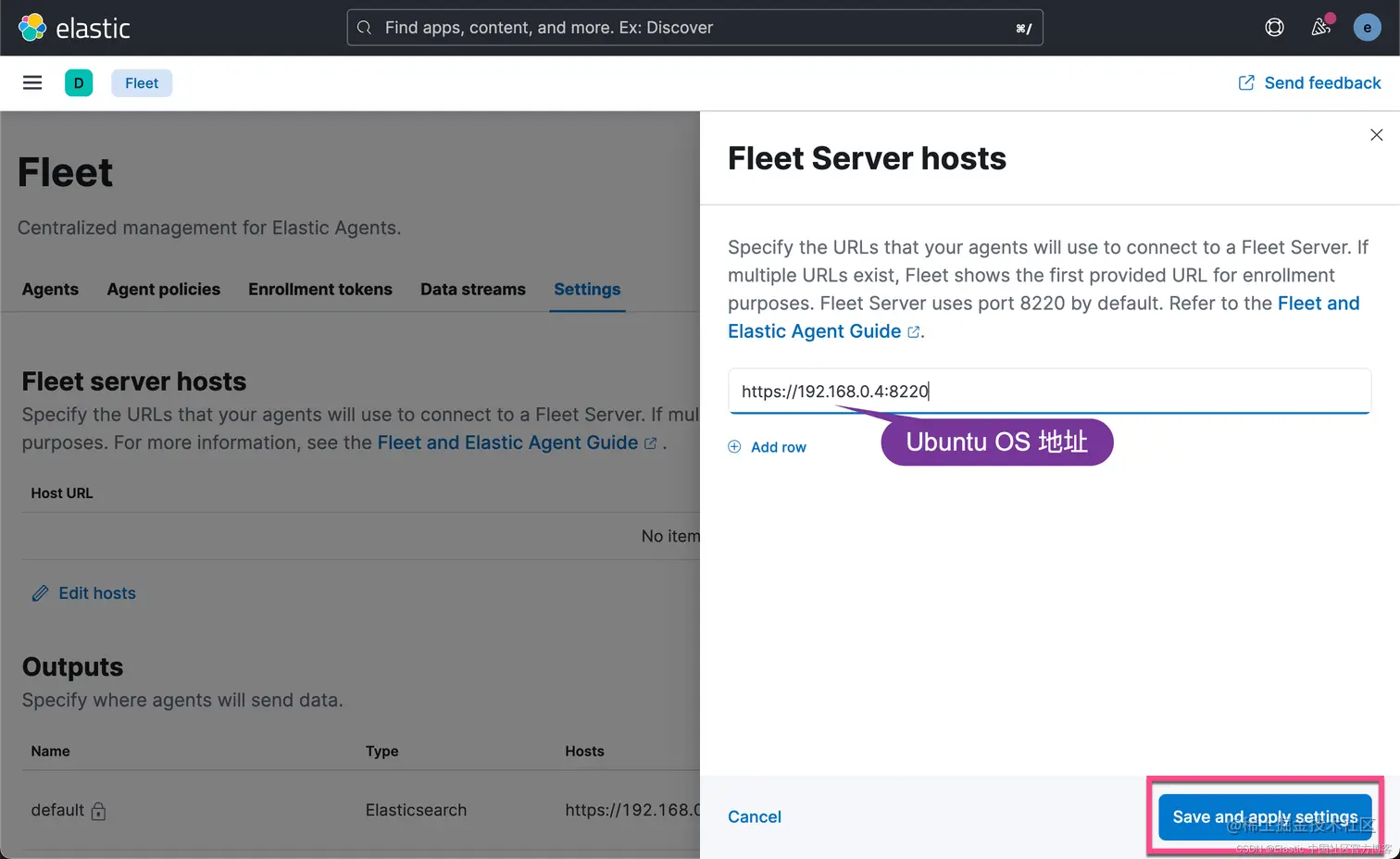Open the user profile avatar 'e'

point(1368,28)
